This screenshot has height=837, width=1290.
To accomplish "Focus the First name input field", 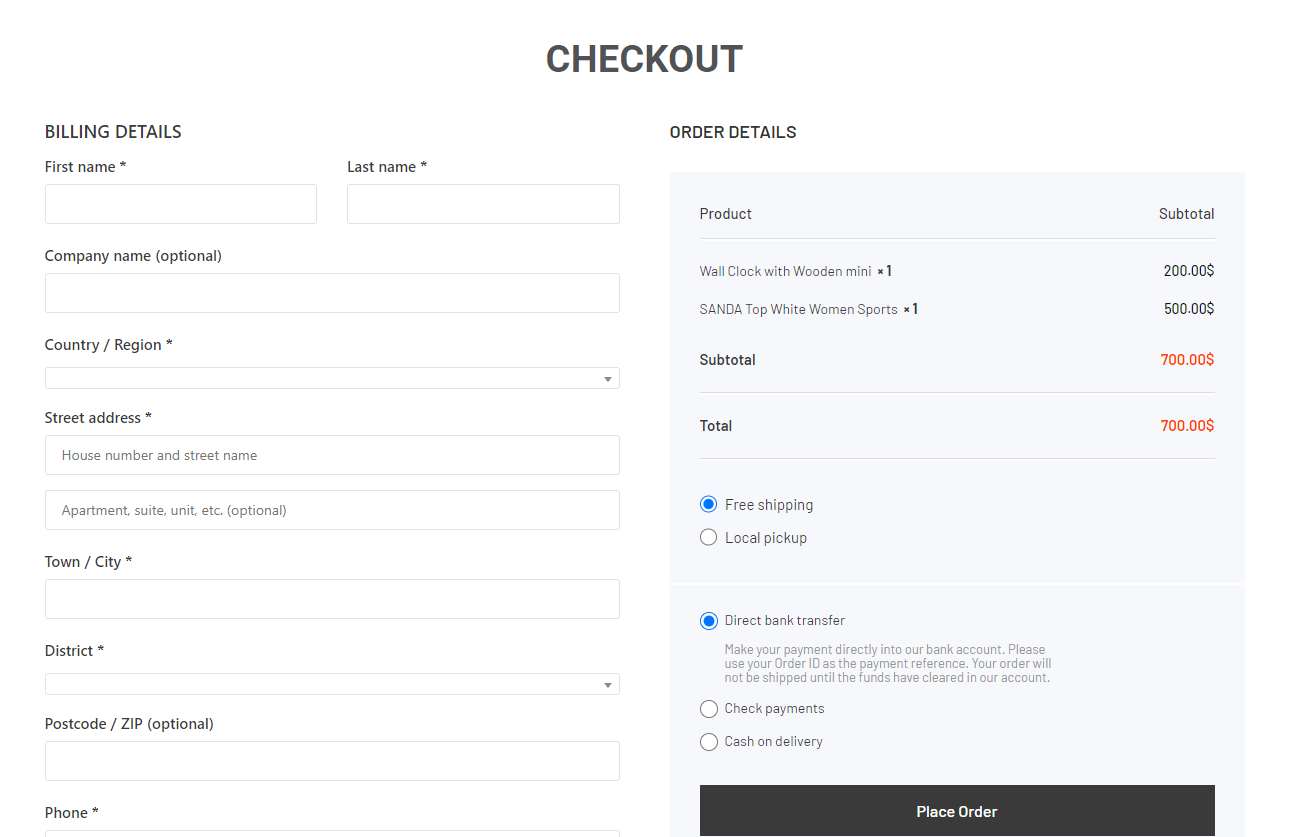I will 181,204.
